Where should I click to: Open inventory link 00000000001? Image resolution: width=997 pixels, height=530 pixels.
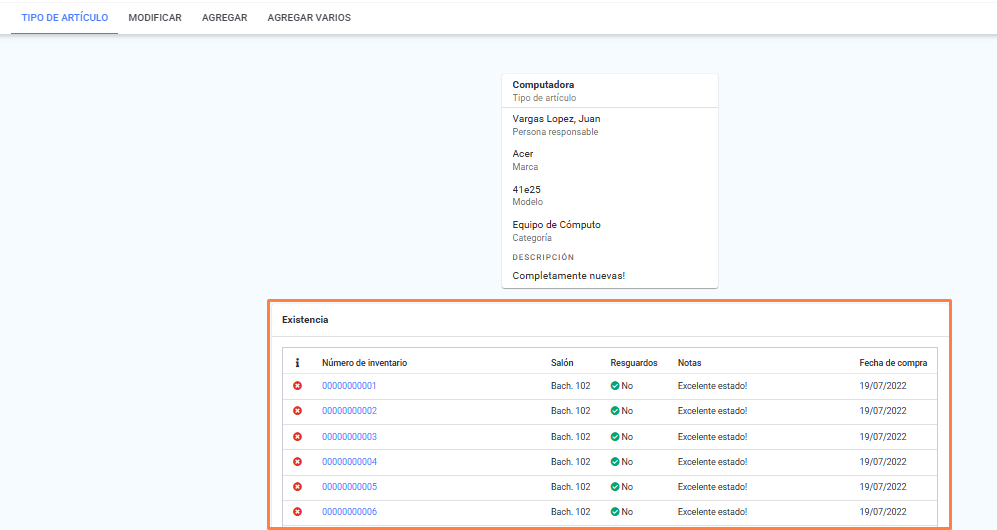coord(349,386)
